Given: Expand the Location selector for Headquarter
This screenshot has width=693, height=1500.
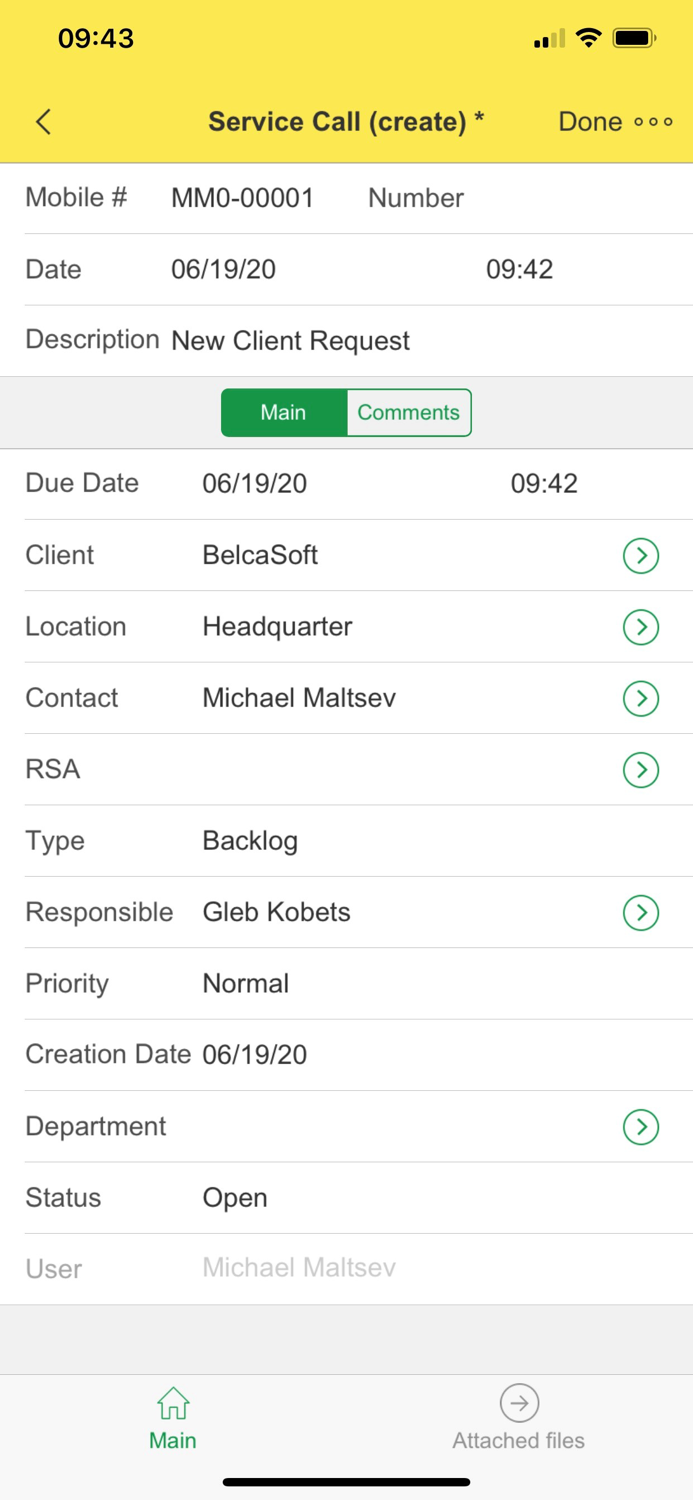Looking at the screenshot, I should [641, 627].
